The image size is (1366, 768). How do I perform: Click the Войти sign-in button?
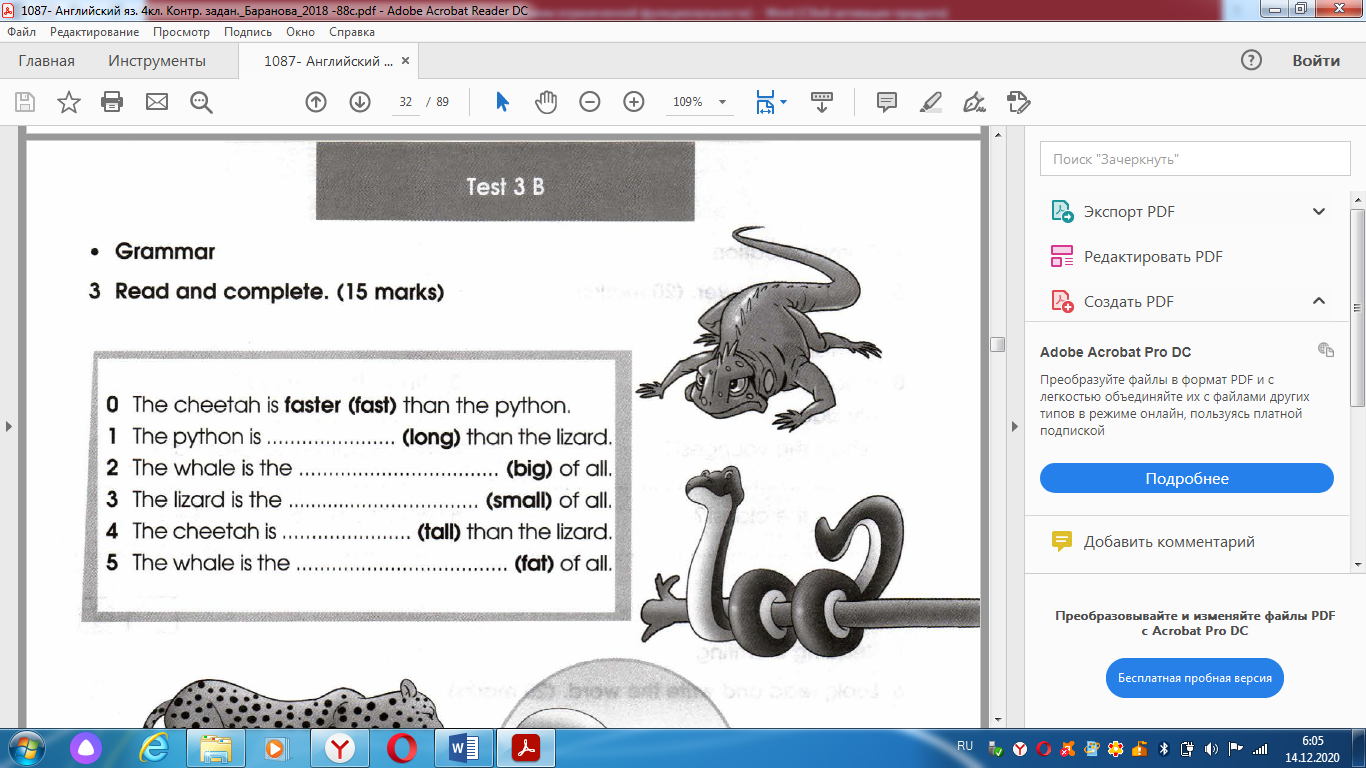pyautogui.click(x=1316, y=60)
